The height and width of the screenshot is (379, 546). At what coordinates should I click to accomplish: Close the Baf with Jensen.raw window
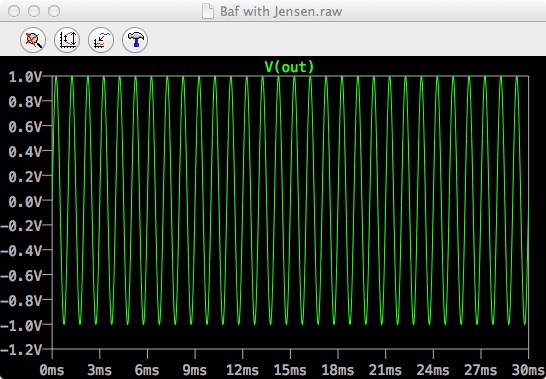14,11
